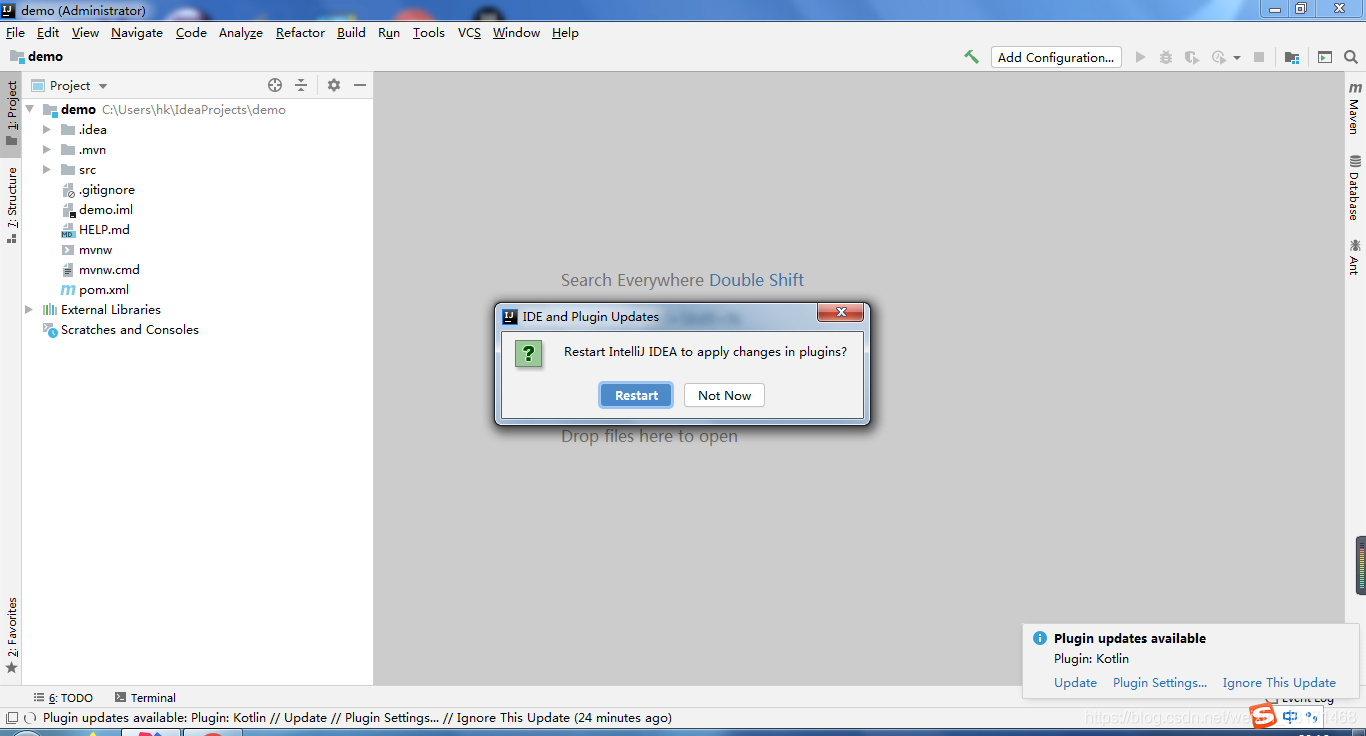Open the Window menu
This screenshot has height=736, width=1366.
point(516,32)
